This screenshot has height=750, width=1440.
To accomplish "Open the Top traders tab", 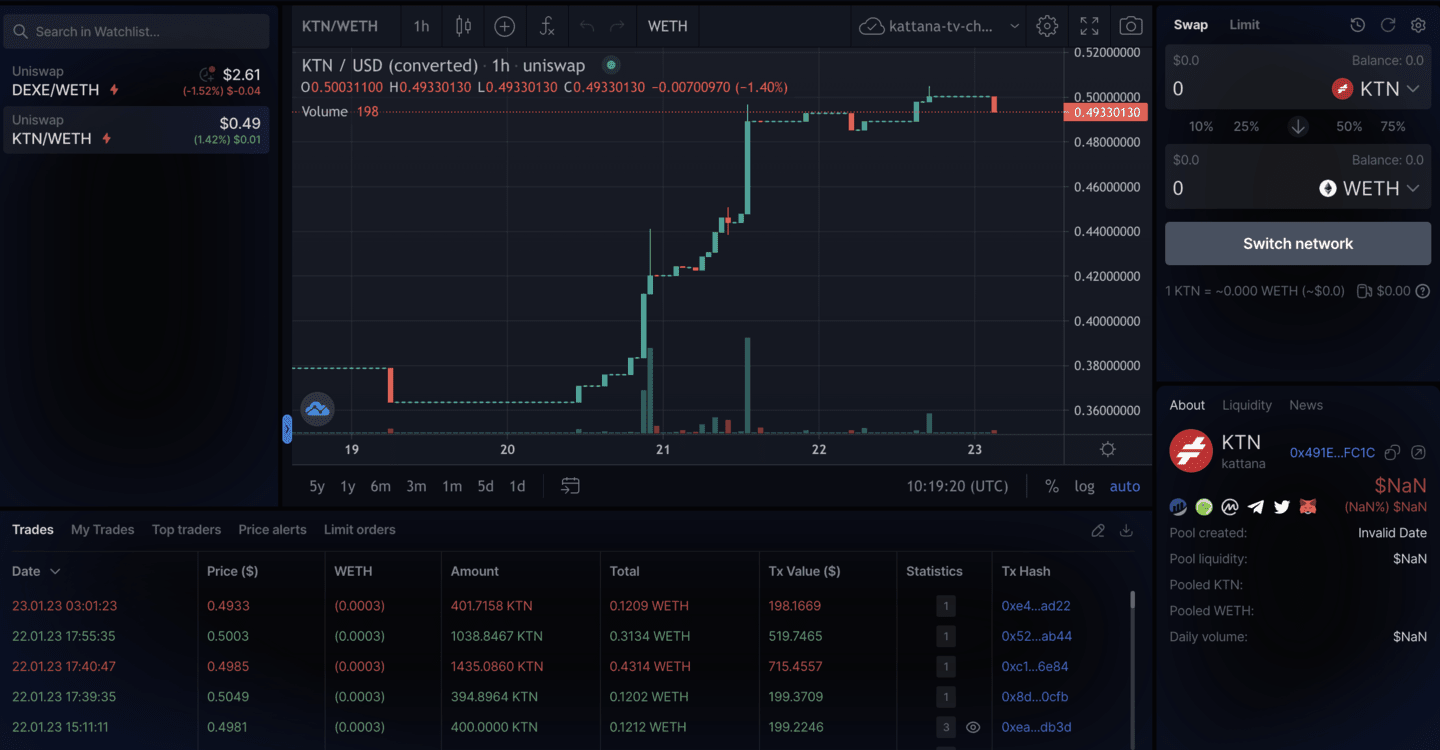I will pyautogui.click(x=186, y=530).
